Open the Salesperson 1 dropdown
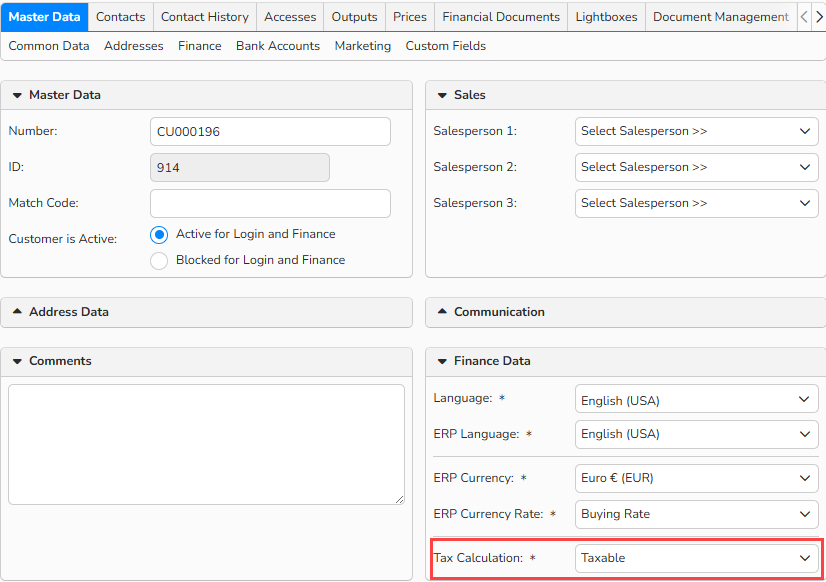The image size is (826, 582). (696, 131)
